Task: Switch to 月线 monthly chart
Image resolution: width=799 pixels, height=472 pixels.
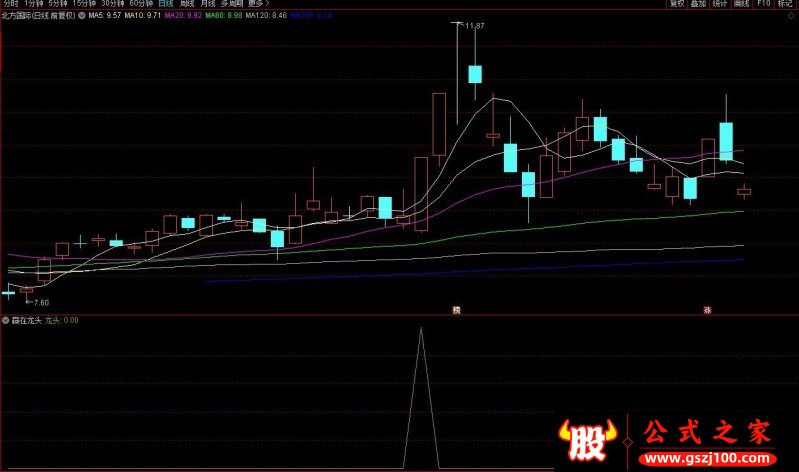Action: pos(207,4)
